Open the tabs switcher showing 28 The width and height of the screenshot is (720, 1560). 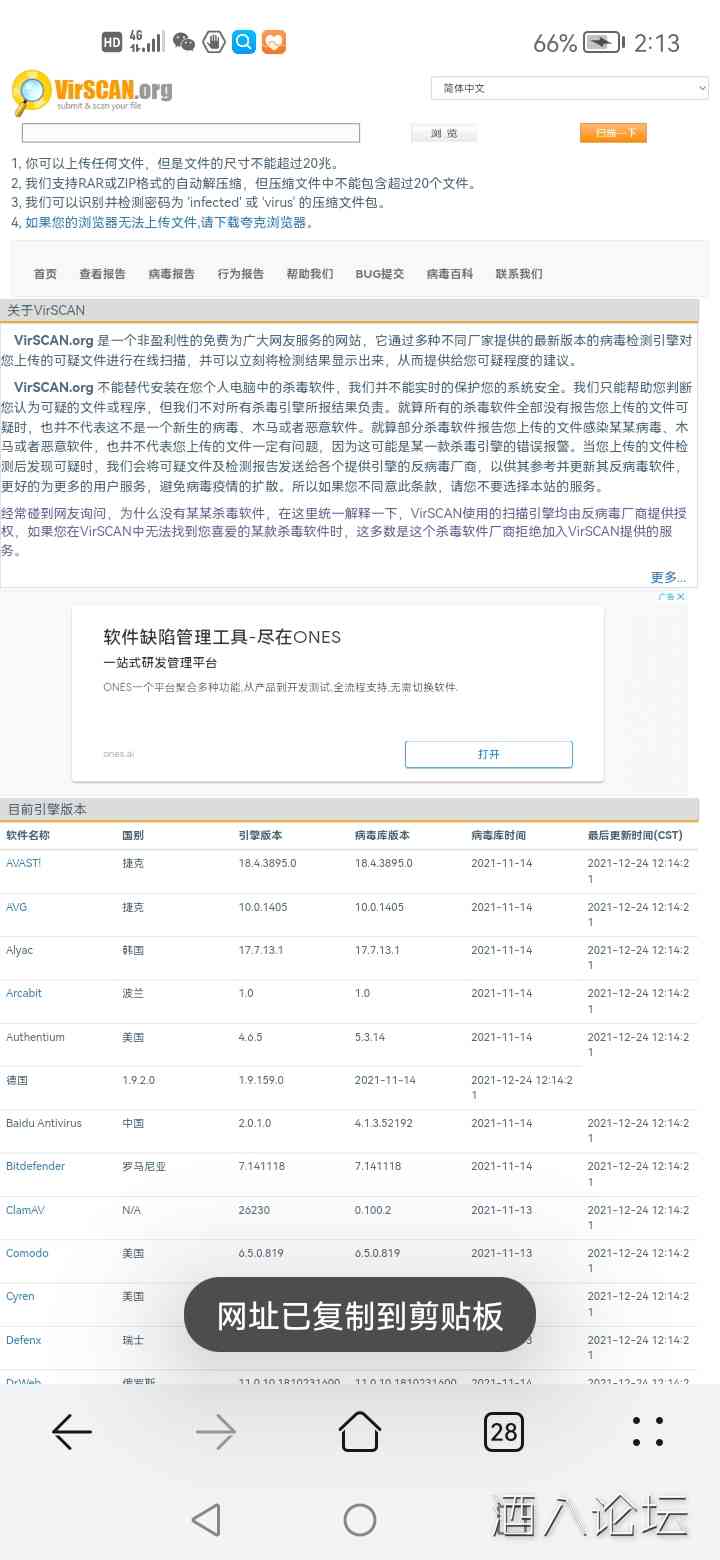(504, 1432)
